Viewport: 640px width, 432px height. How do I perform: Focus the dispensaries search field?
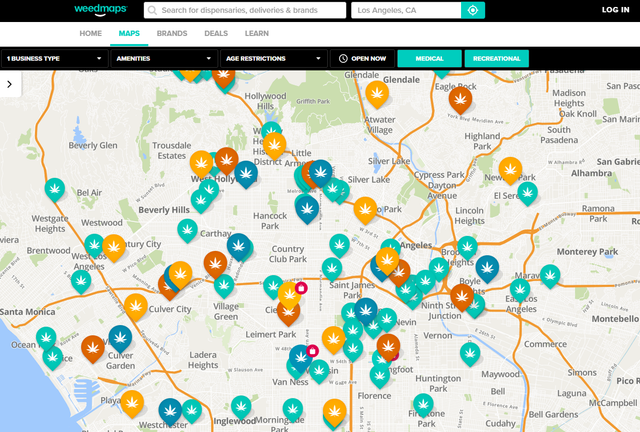[x=245, y=10]
